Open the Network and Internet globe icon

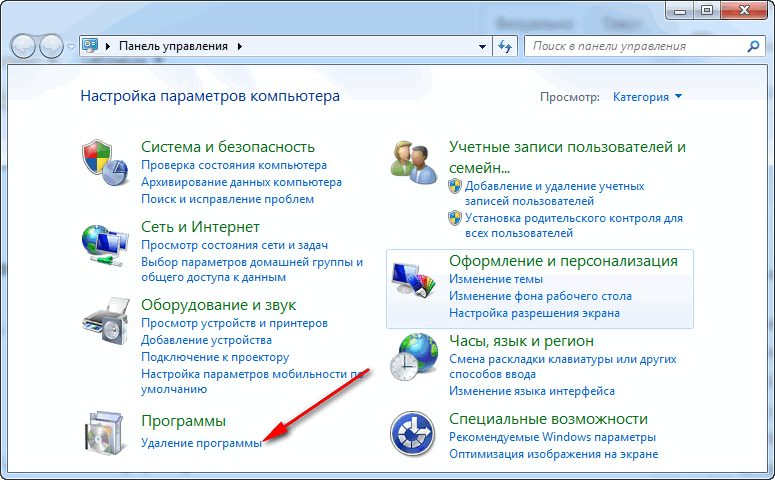pyautogui.click(x=105, y=245)
